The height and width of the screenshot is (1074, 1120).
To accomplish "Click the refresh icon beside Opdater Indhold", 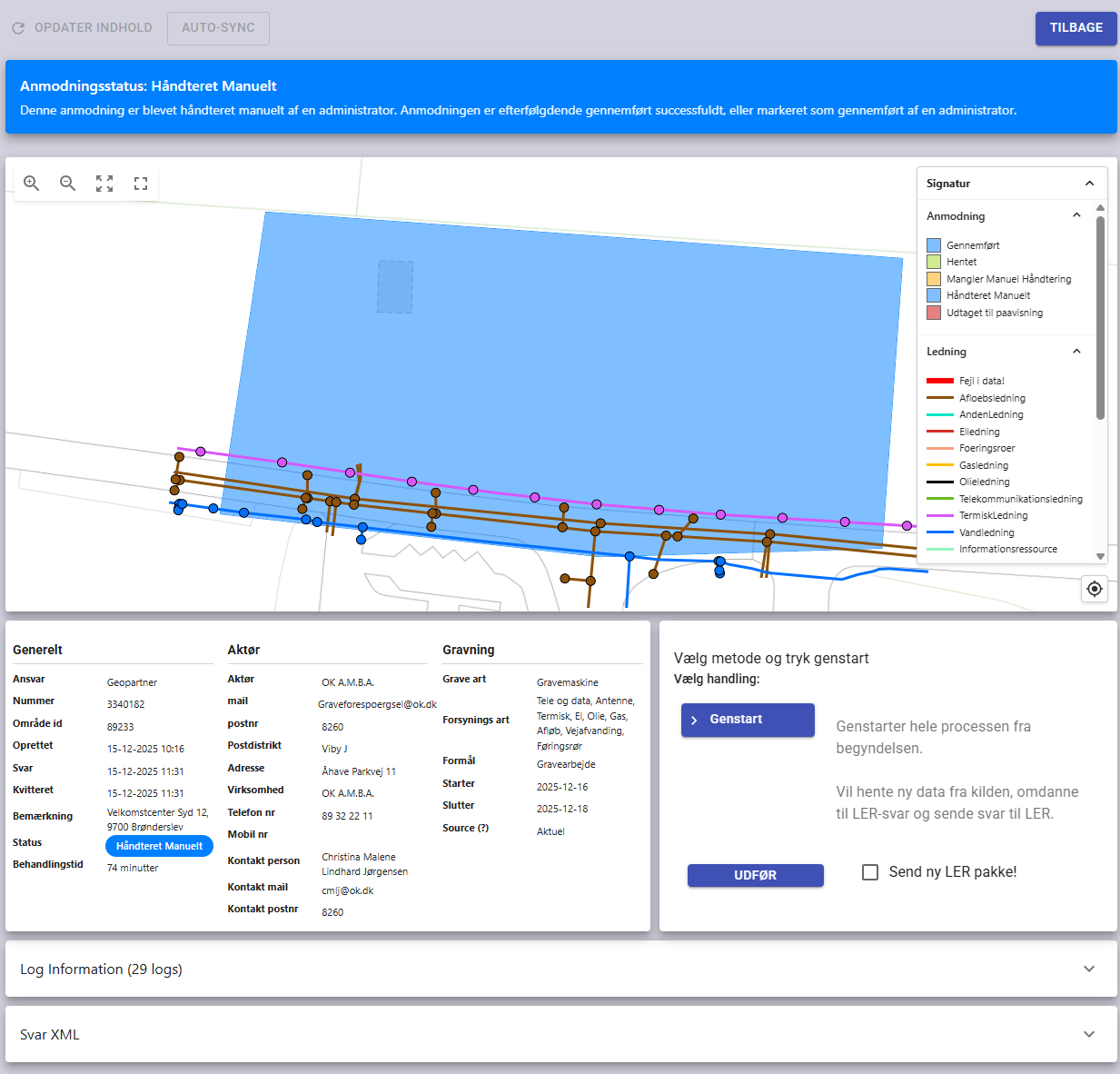I will pos(17,28).
